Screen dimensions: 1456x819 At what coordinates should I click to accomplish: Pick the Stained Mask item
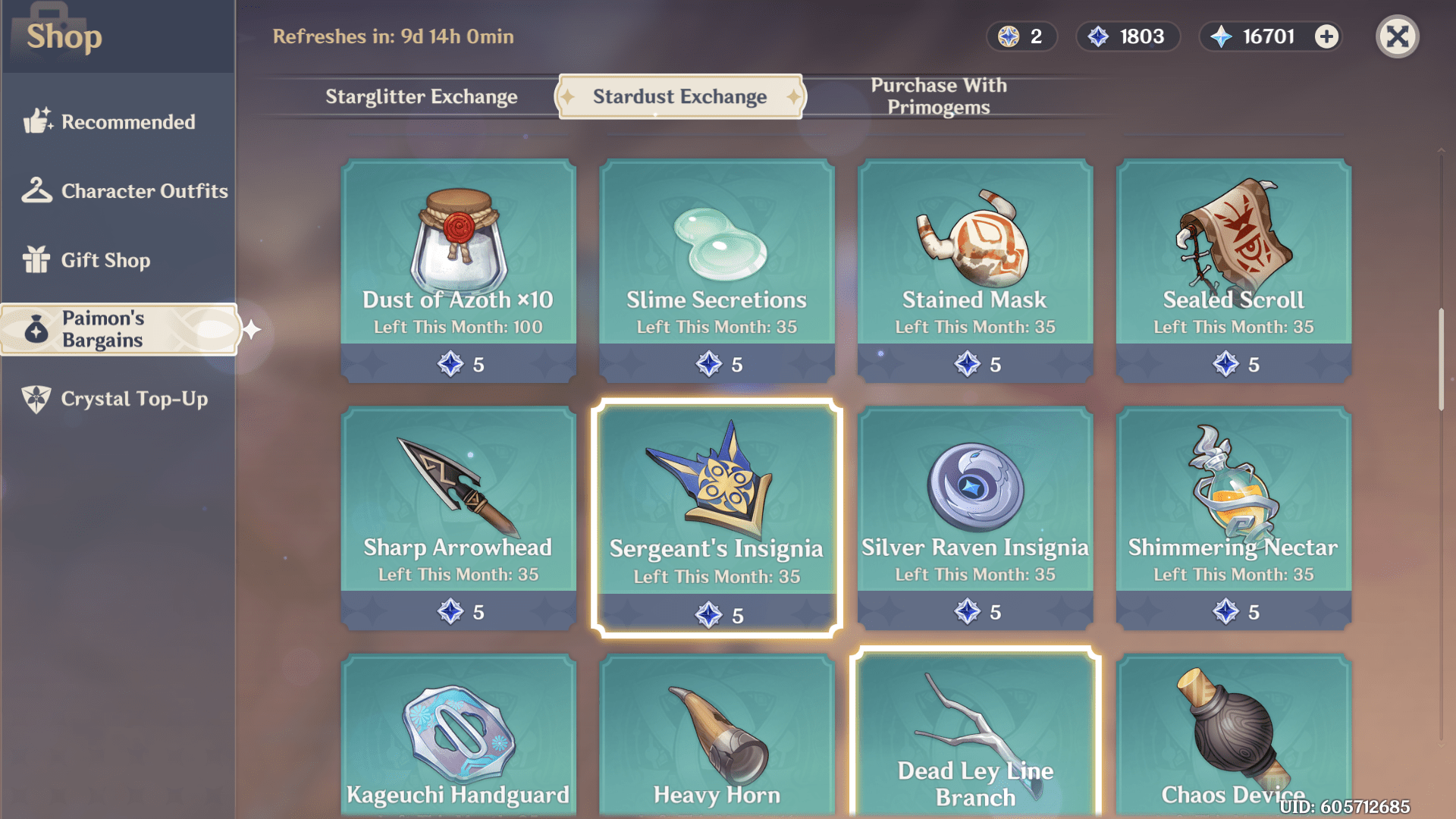[975, 271]
